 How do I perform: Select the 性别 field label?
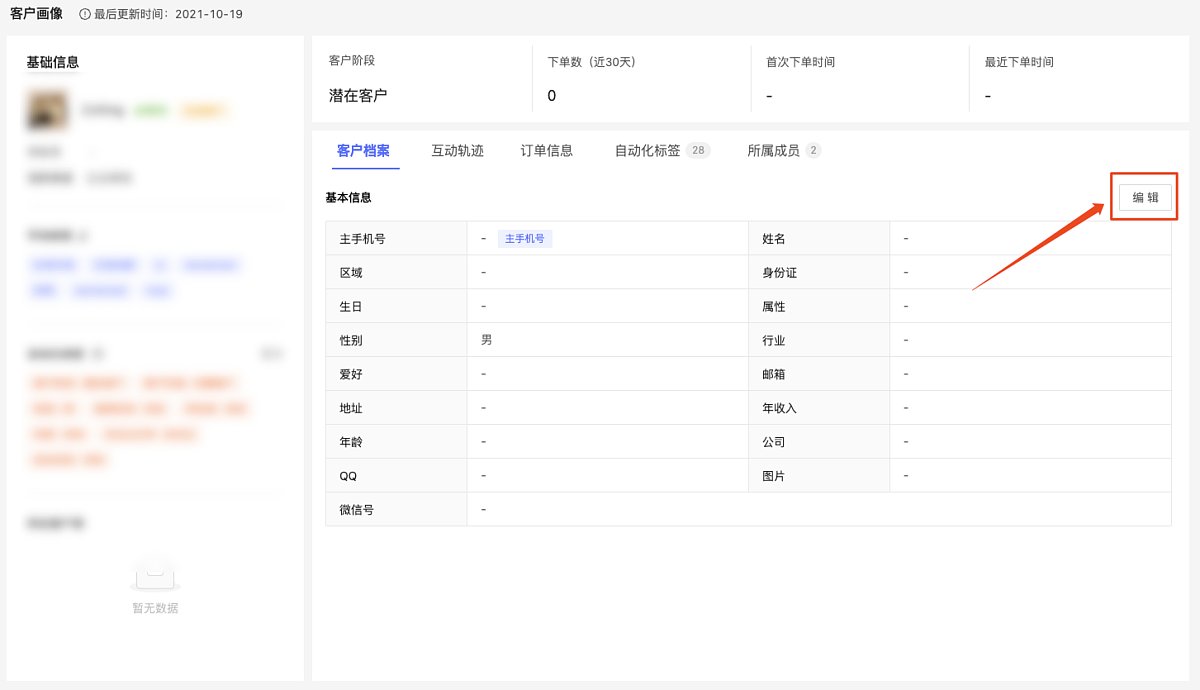point(351,340)
